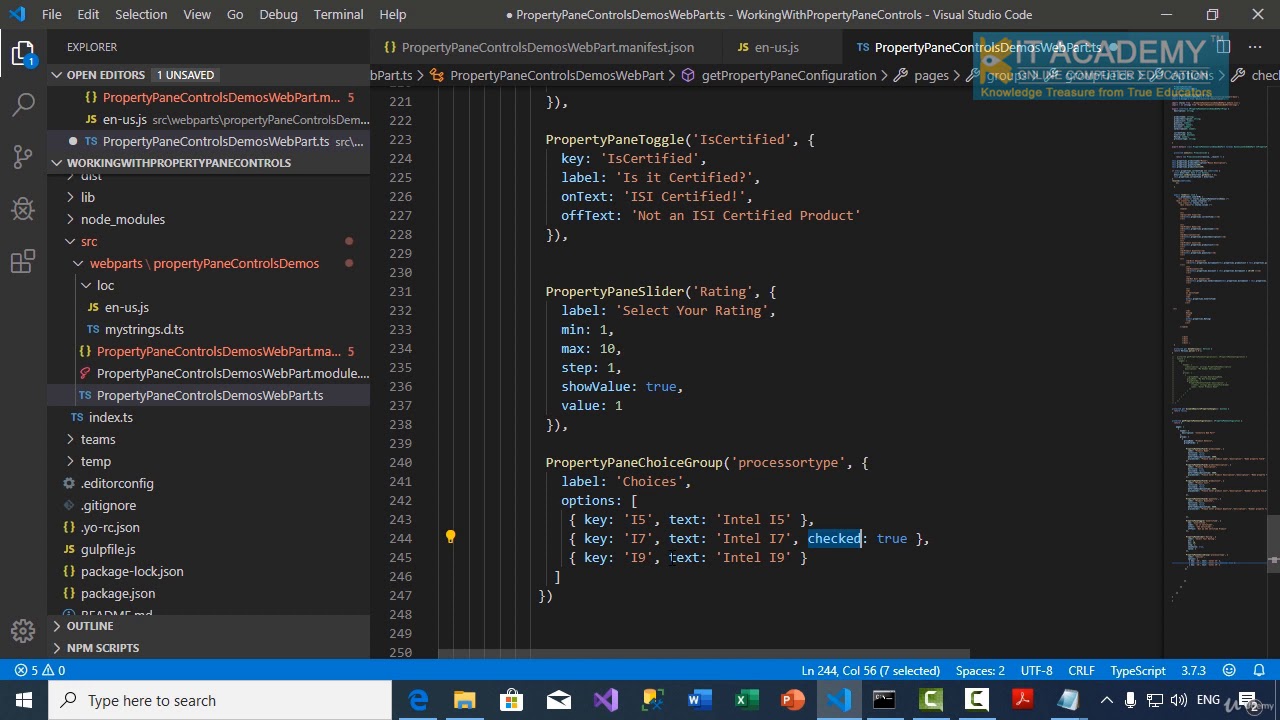Open mystrings.d.ts in explorer
Viewport: 1280px width, 720px height.
tap(144, 329)
